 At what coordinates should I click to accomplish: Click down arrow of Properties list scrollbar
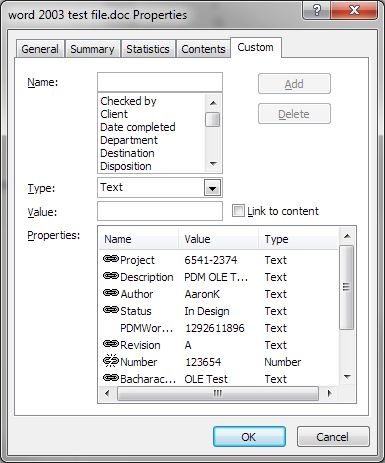(x=347, y=377)
